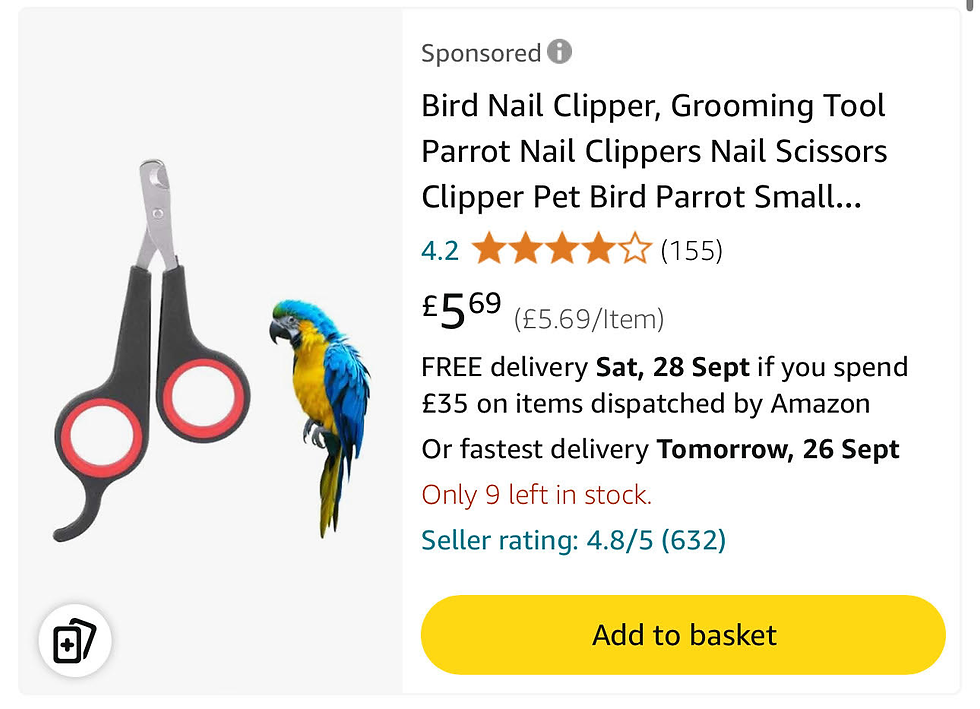Click the £5.69/Item unit price
The height and width of the screenshot is (709, 980).
589,319
